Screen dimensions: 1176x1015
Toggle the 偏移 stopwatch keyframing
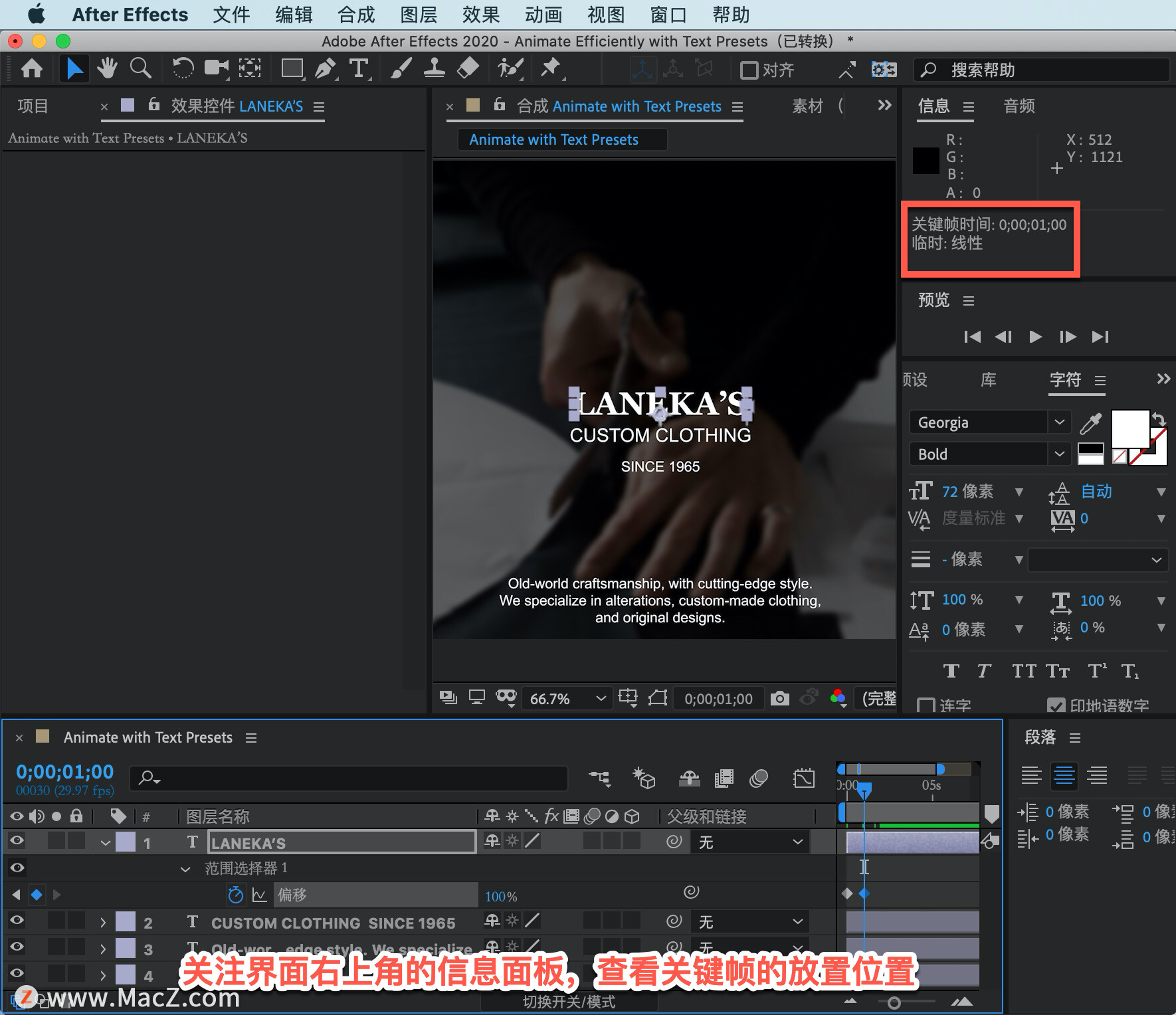point(235,895)
